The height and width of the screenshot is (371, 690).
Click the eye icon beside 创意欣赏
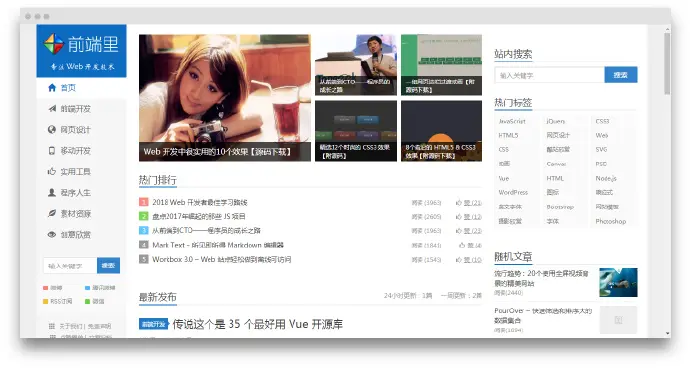click(52, 234)
